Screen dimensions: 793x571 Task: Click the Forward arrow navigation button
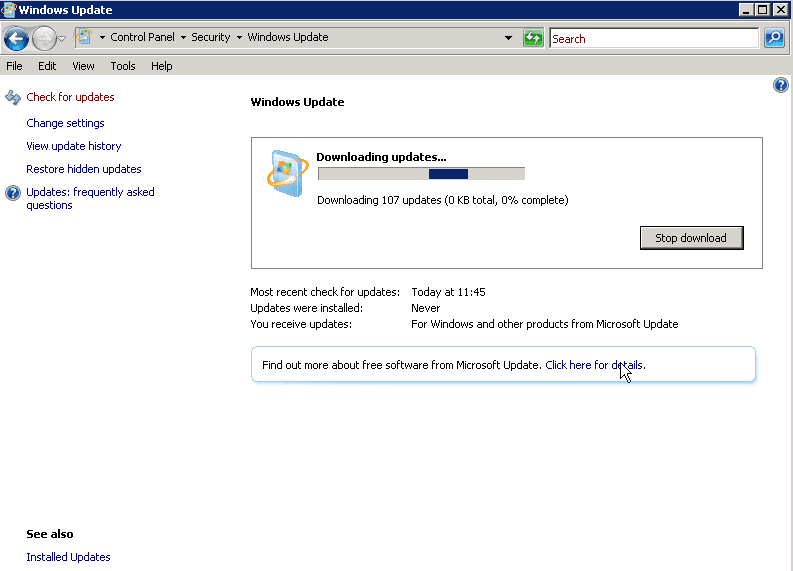pyautogui.click(x=44, y=38)
